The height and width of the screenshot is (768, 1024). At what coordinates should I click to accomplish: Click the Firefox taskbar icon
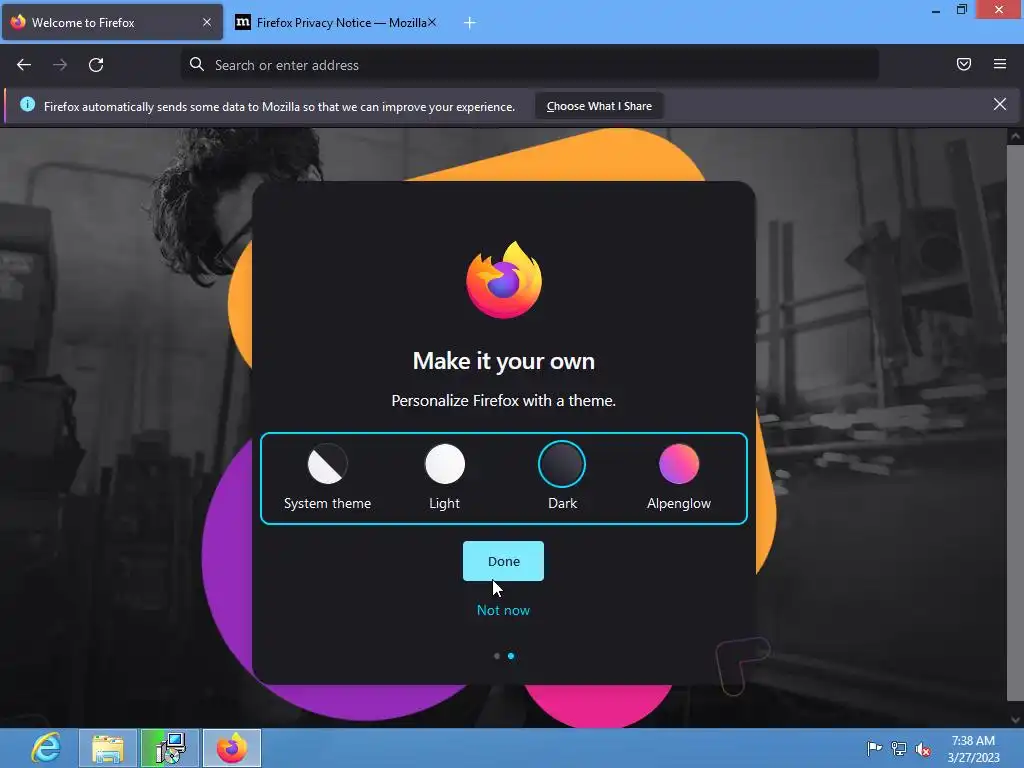coord(232,748)
